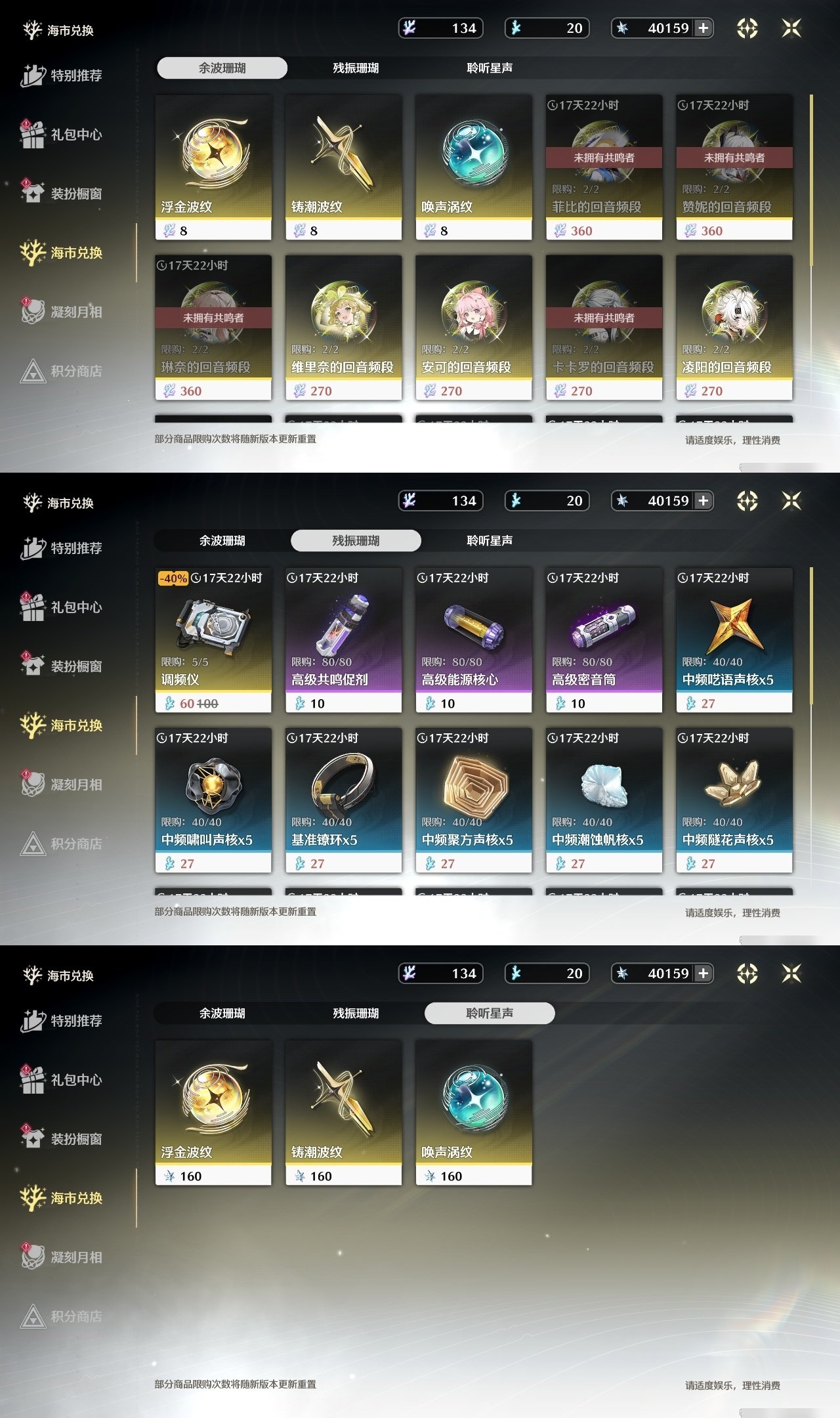Open the 维里奈的回音频段 character item

pyautogui.click(x=343, y=328)
